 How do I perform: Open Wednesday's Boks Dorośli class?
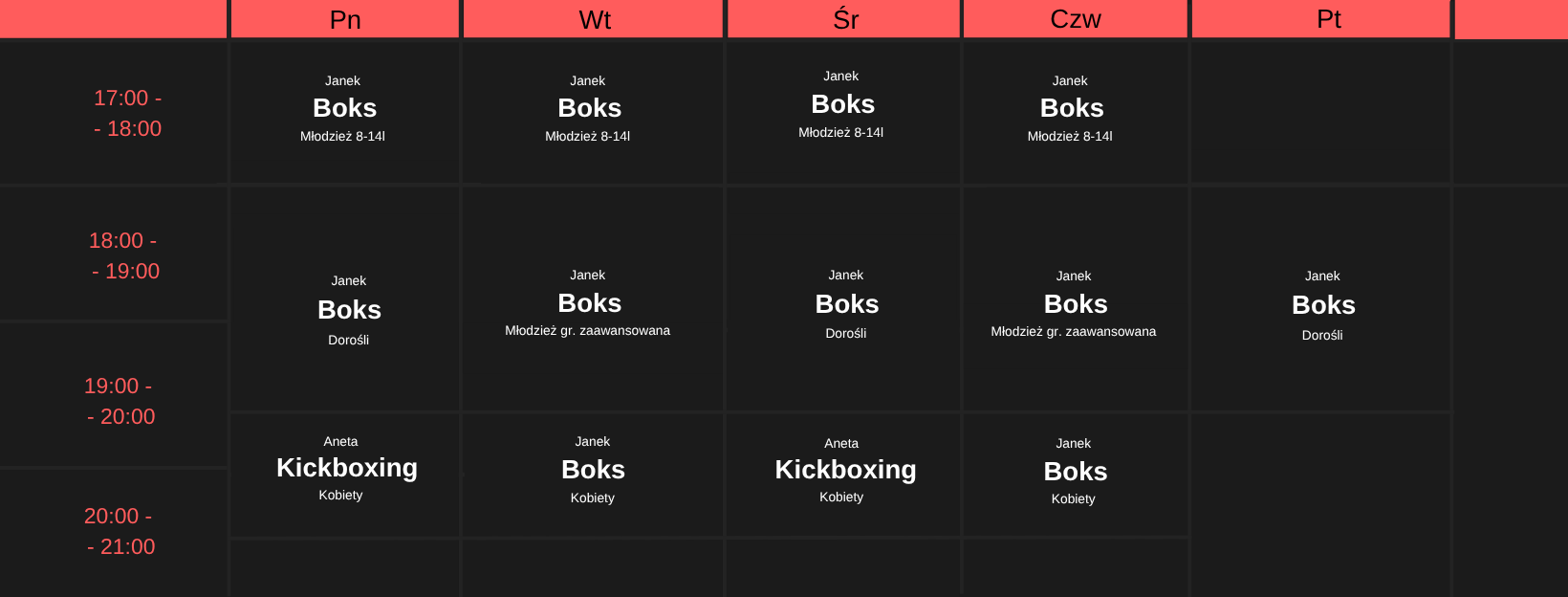click(x=846, y=304)
